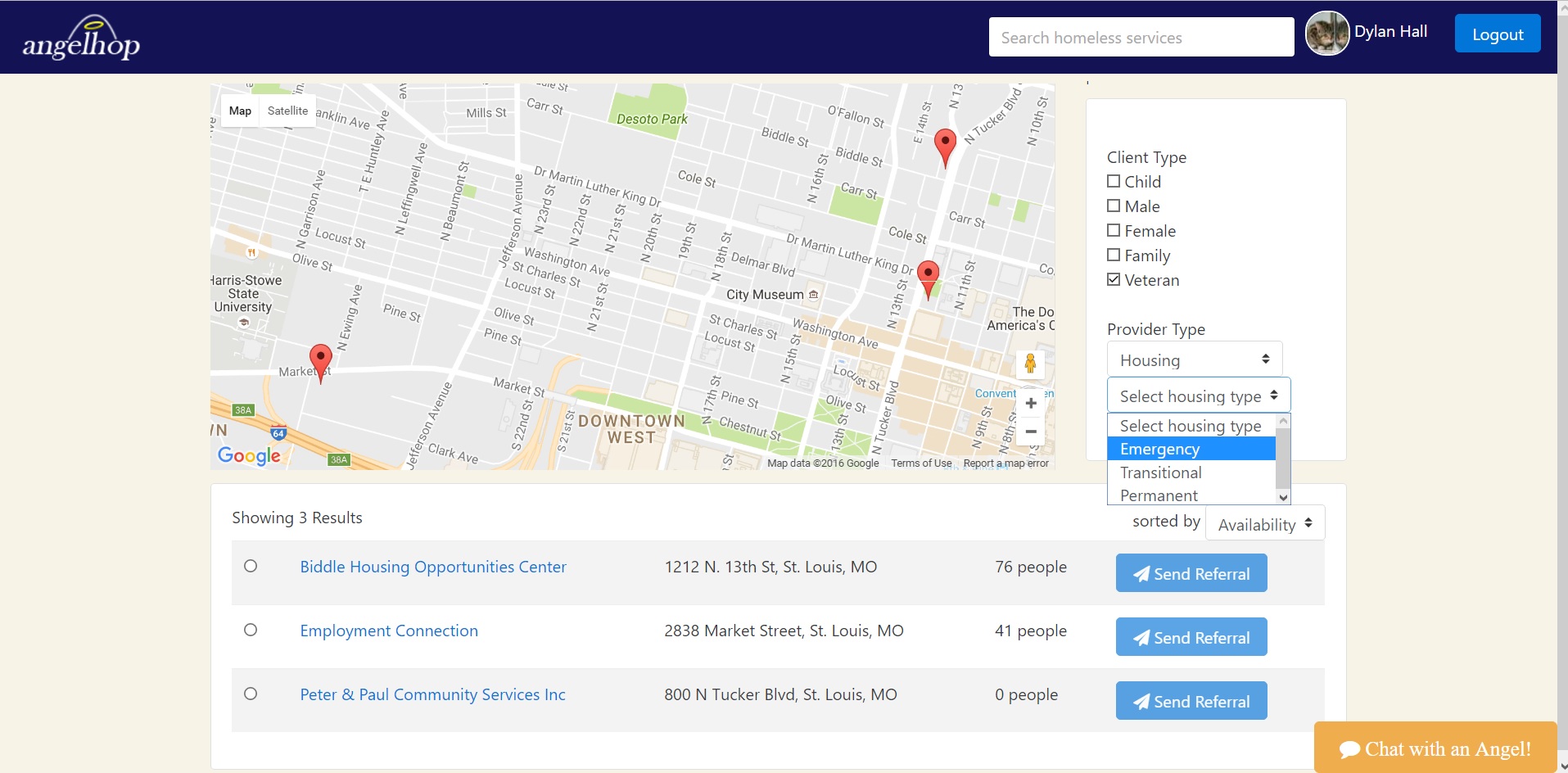
Task: Uncheck the Veteran client type
Action: (x=1114, y=279)
